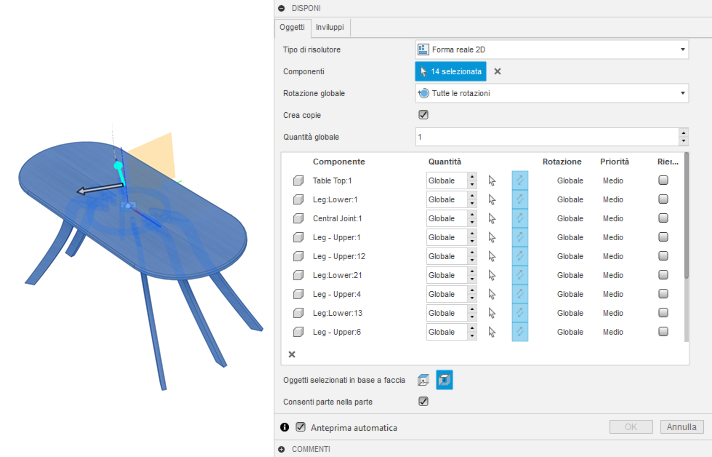Click the select cursor icon for Leg:Lower:1

[492, 200]
